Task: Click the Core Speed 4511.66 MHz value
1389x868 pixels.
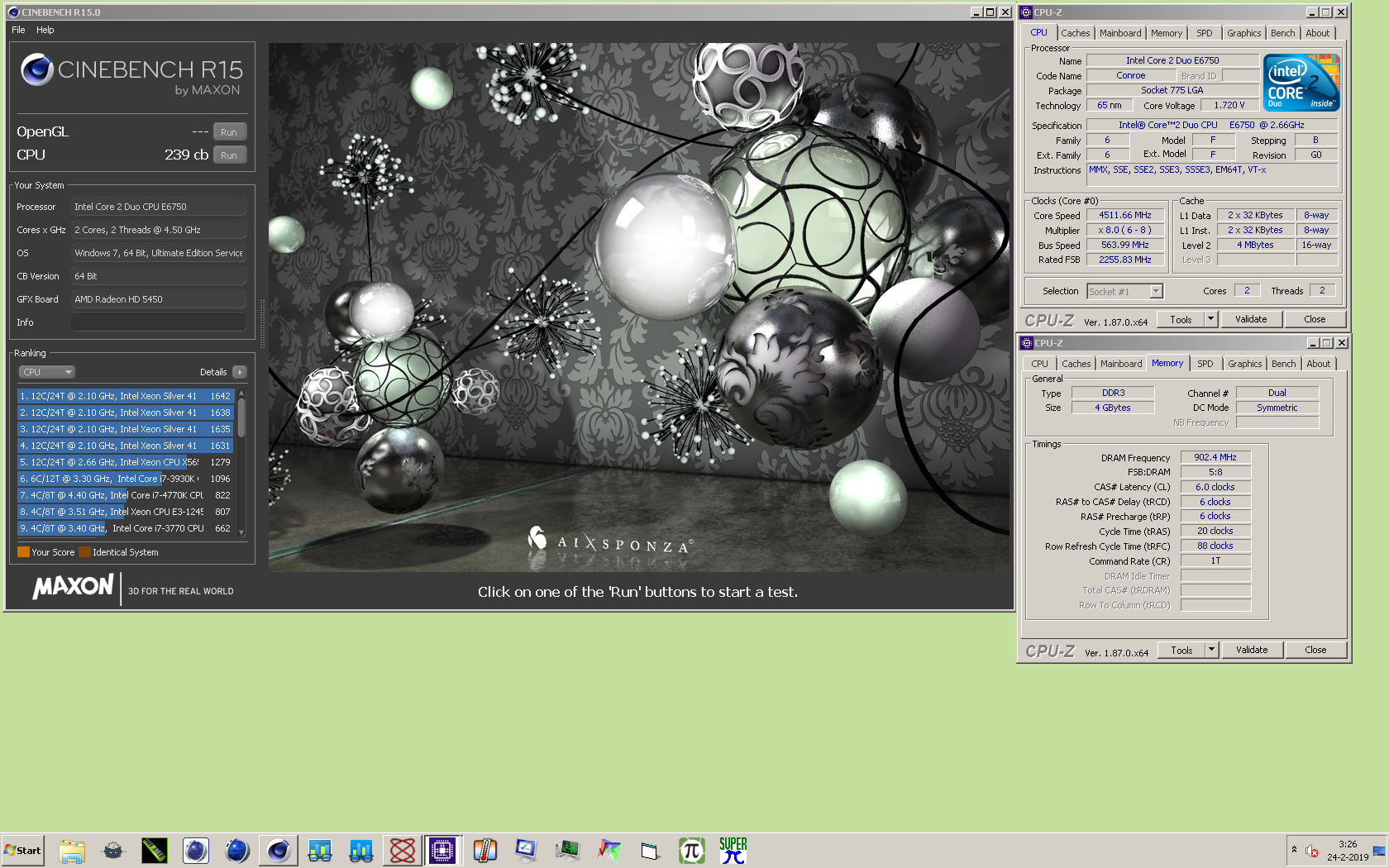Action: click(x=1125, y=215)
